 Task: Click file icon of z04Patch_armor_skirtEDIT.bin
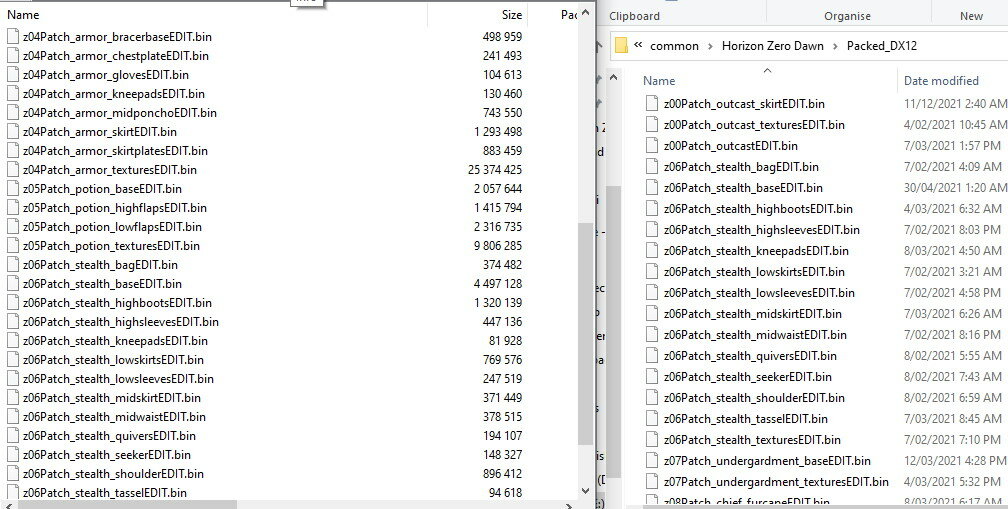pyautogui.click(x=13, y=132)
